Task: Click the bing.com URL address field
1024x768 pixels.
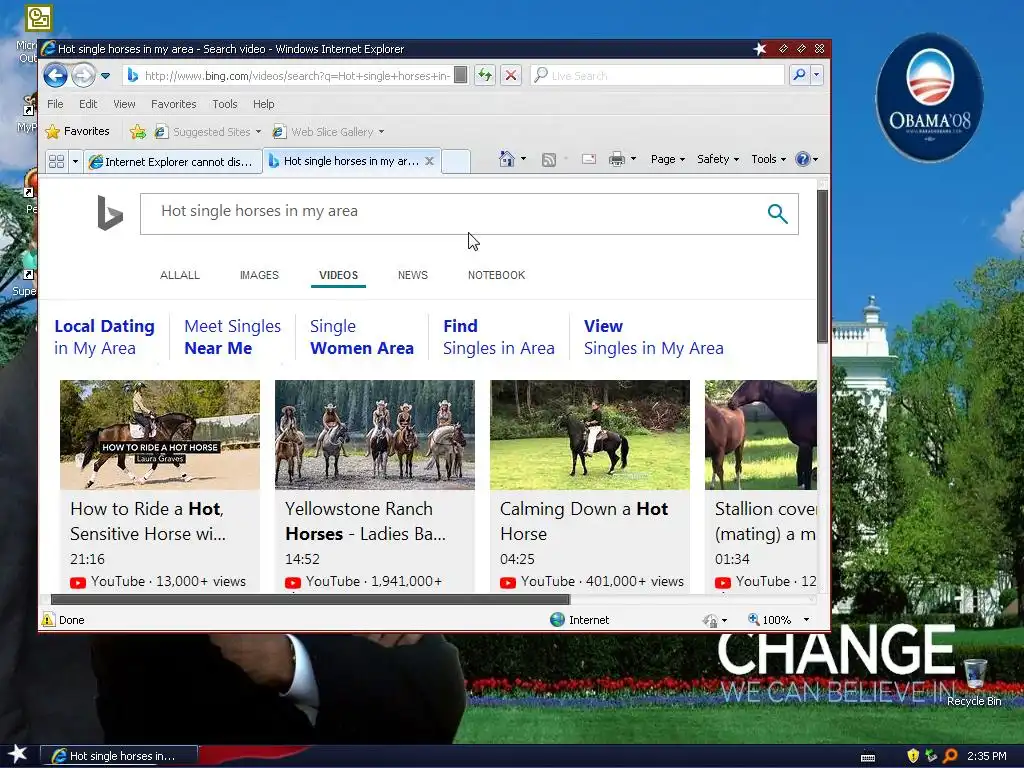Action: click(x=297, y=76)
